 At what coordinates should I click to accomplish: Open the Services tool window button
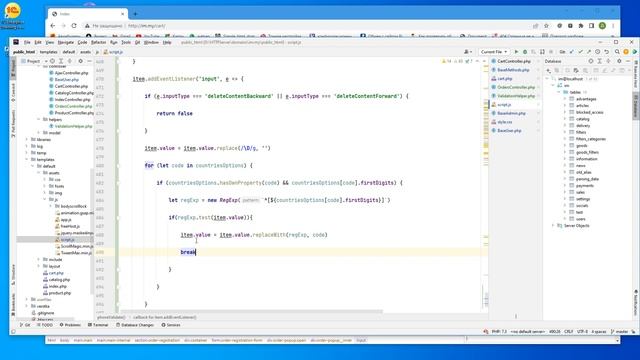pyautogui.click(x=171, y=325)
